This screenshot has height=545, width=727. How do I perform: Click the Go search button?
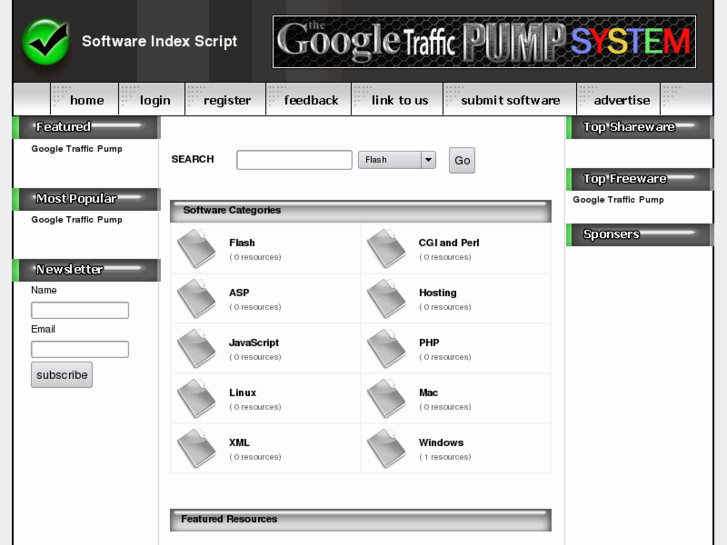(x=462, y=160)
